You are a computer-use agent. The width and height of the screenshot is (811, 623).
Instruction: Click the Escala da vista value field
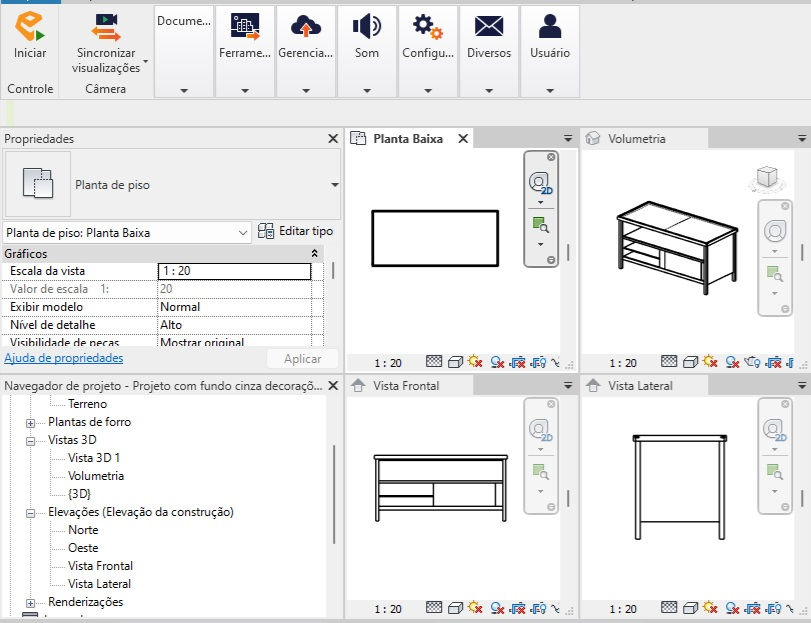[234, 271]
